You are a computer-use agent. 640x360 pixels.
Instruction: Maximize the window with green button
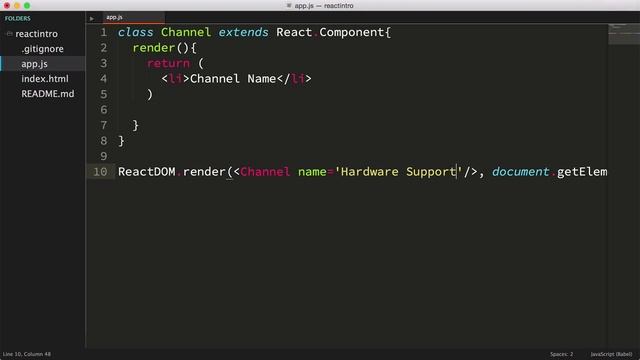coord(27,6)
